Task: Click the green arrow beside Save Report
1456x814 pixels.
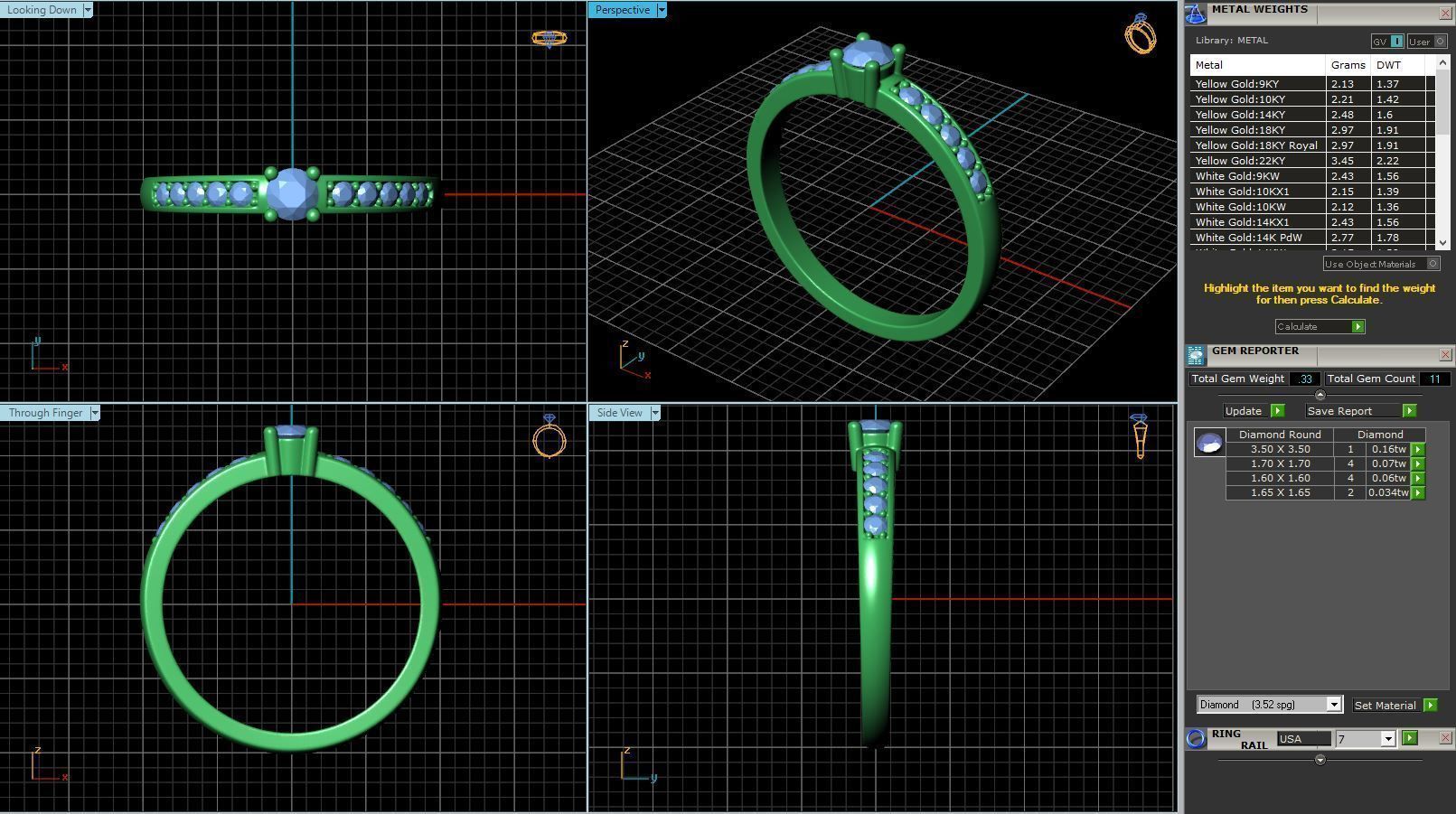Action: [1409, 411]
